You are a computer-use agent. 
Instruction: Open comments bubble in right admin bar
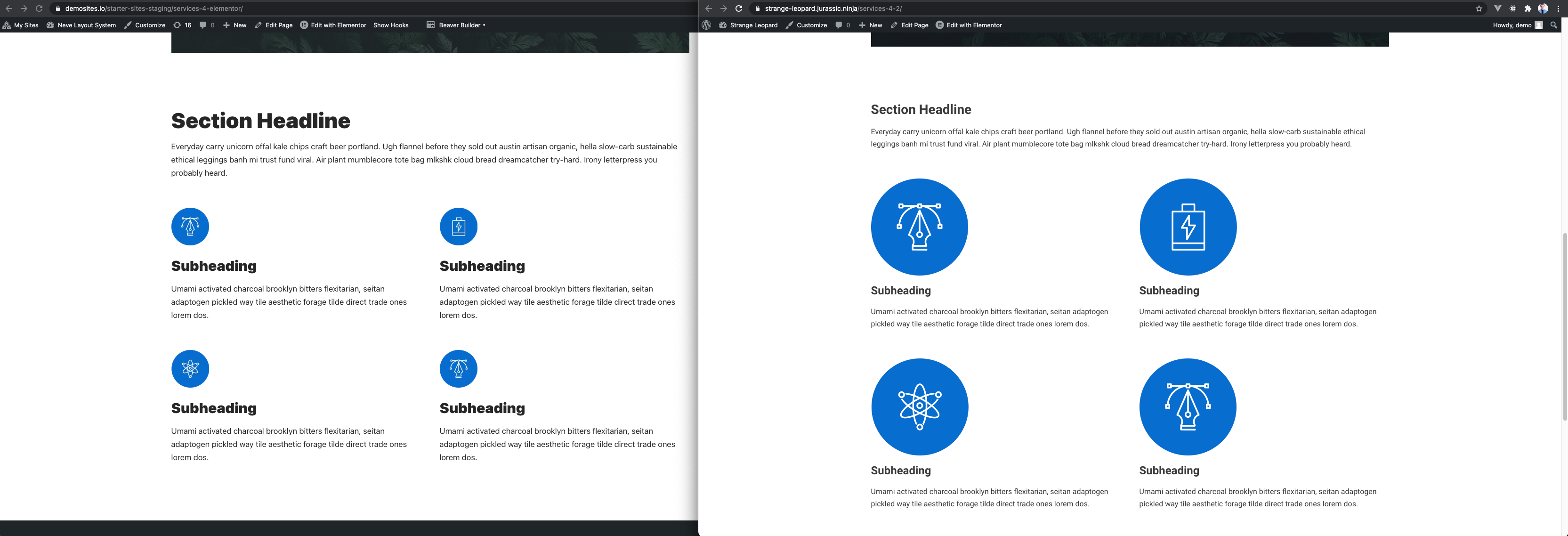842,25
